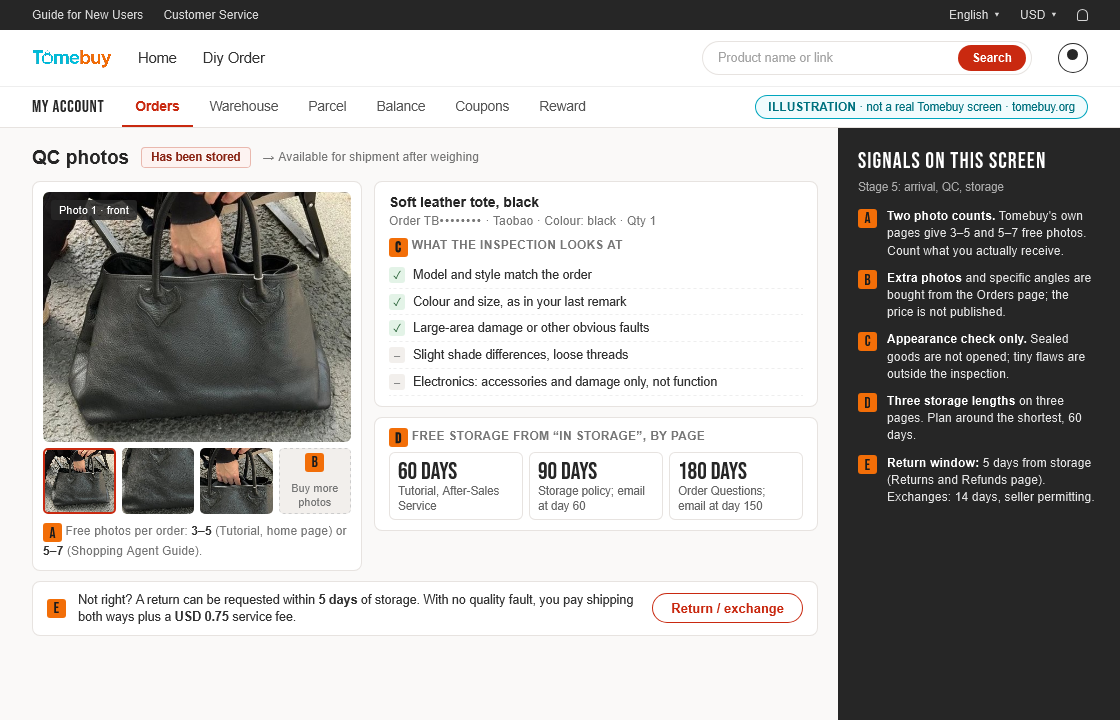
Task: Click the MY ACCOUNT heading
Action: [x=68, y=106]
